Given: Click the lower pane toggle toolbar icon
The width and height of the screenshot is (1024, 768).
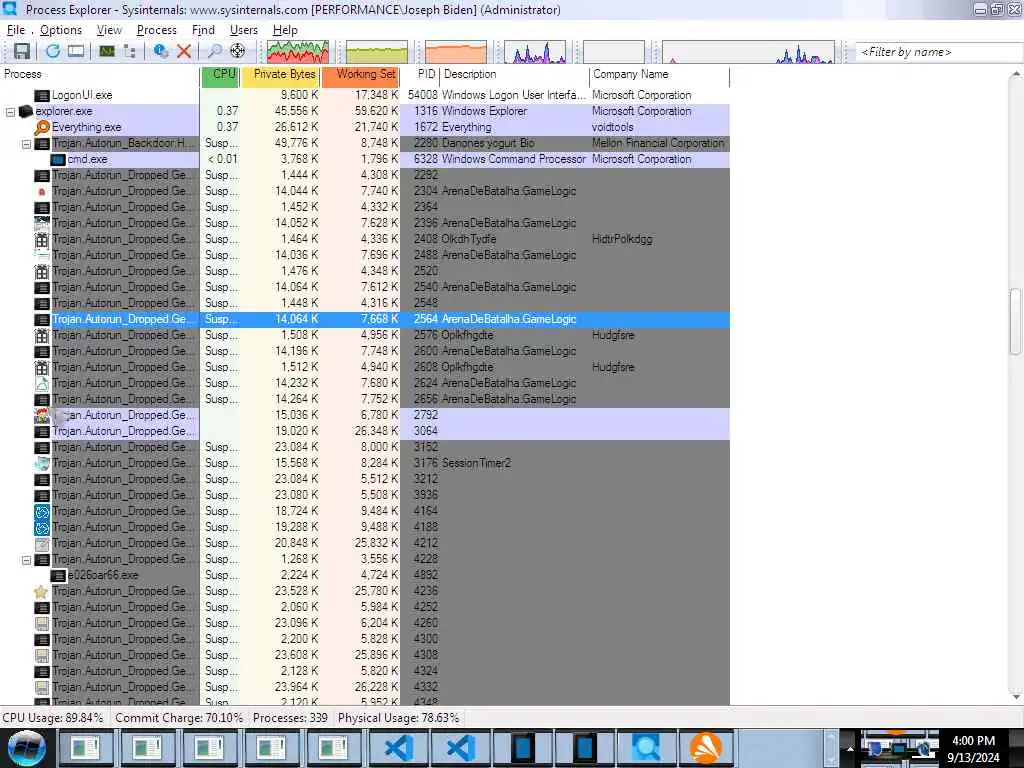Looking at the screenshot, I should point(76,51).
